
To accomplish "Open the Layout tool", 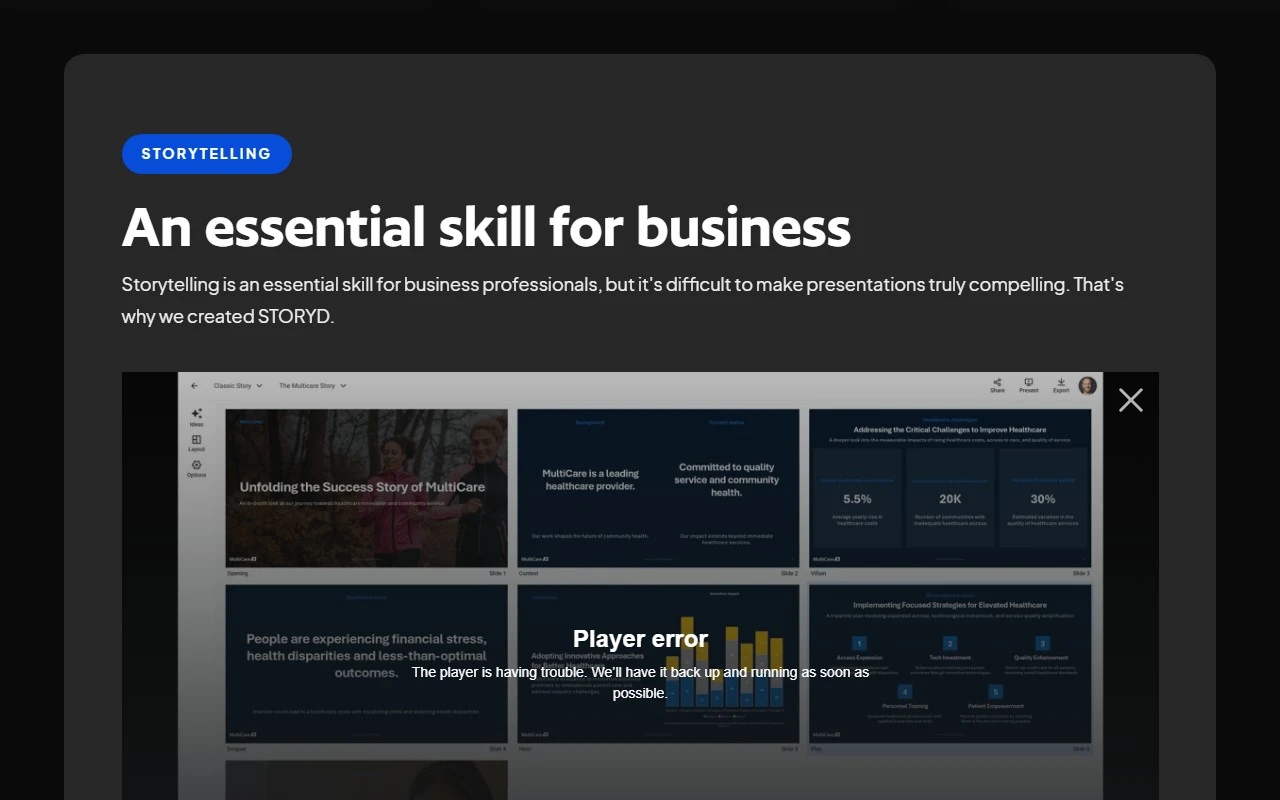I will [197, 443].
